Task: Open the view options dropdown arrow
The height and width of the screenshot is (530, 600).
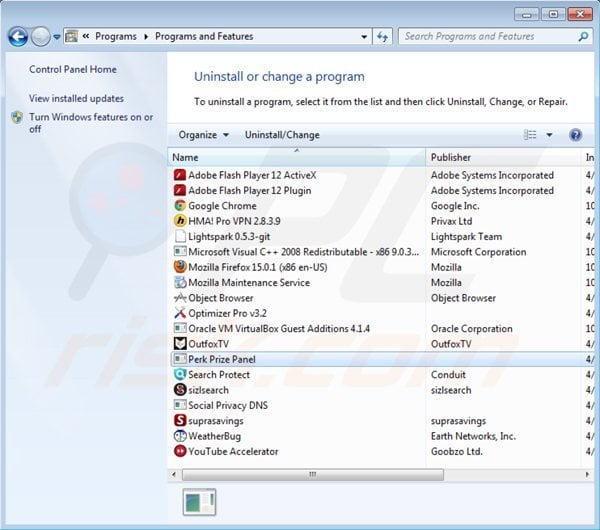Action: click(x=549, y=135)
